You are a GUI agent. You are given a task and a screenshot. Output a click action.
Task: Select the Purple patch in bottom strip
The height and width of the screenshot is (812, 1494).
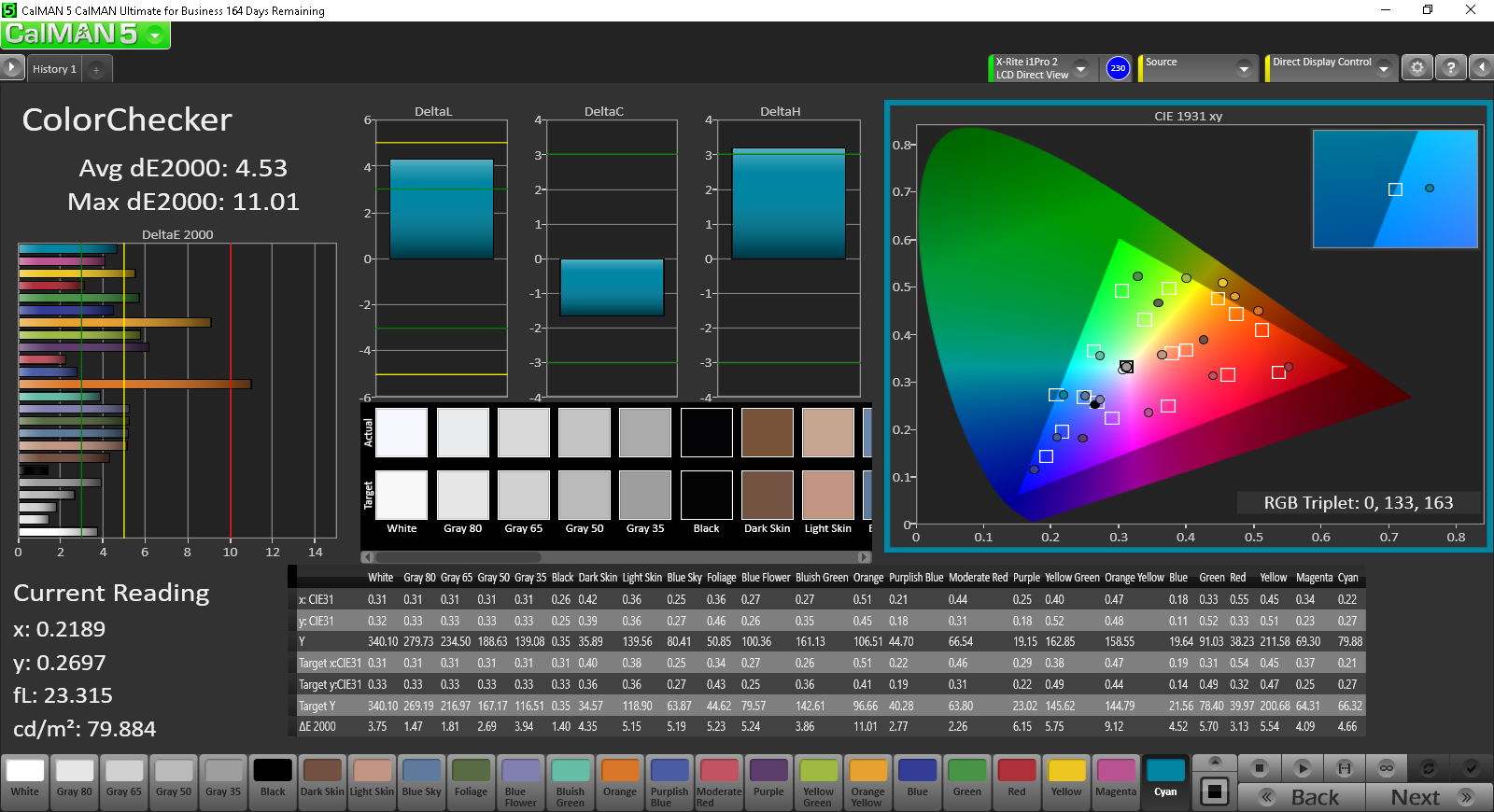pyautogui.click(x=768, y=781)
